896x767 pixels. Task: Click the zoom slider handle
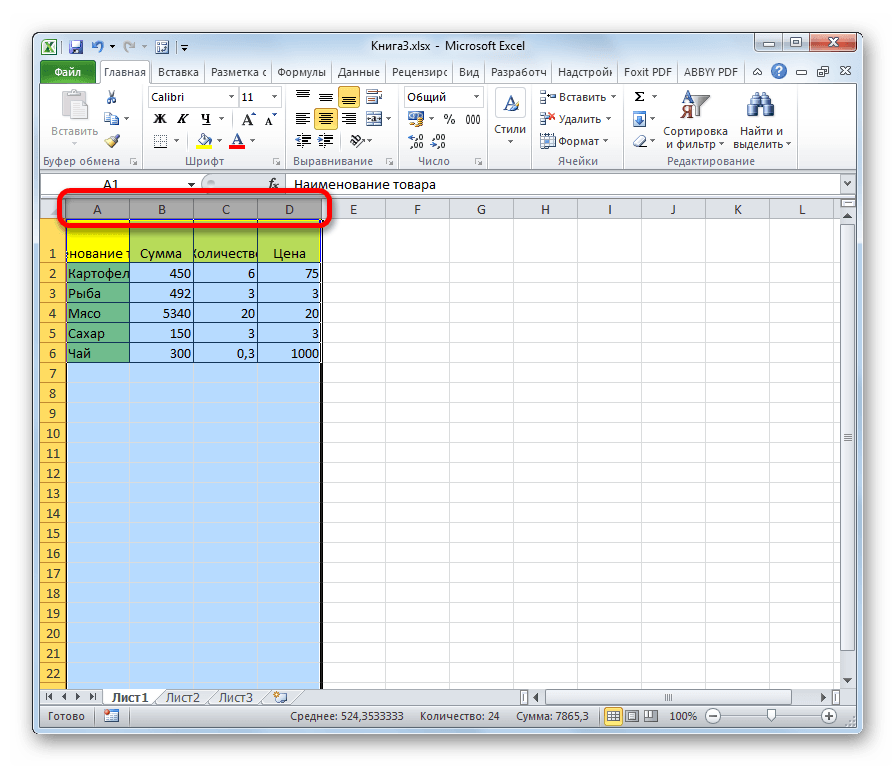771,715
